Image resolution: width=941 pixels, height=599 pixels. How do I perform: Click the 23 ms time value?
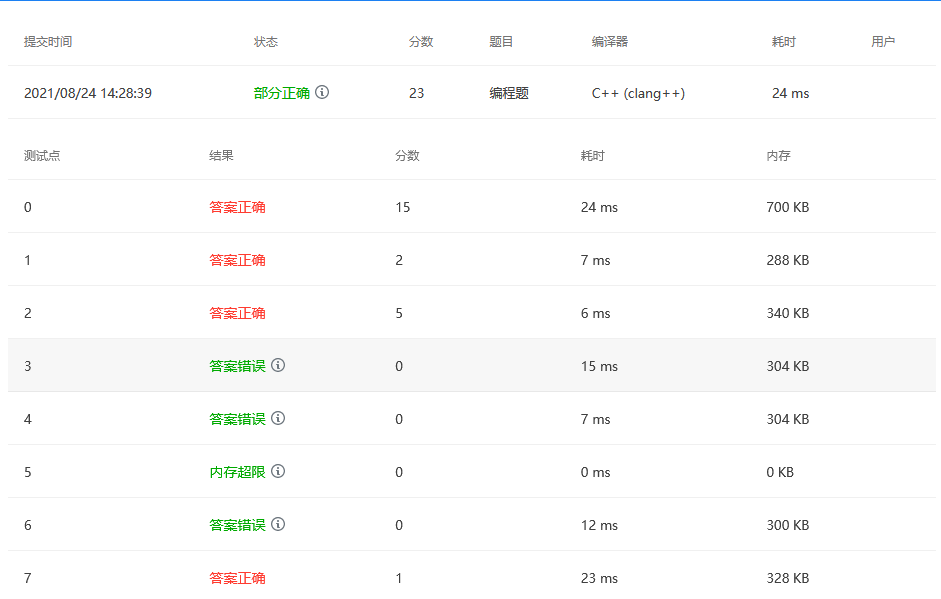(599, 578)
